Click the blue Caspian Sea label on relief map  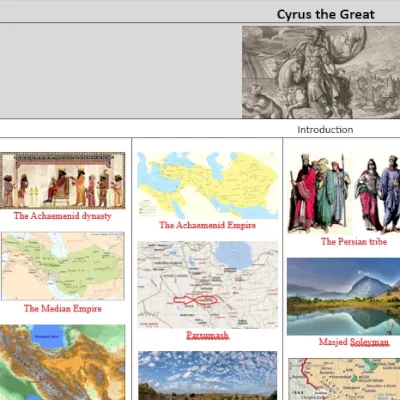[46, 337]
